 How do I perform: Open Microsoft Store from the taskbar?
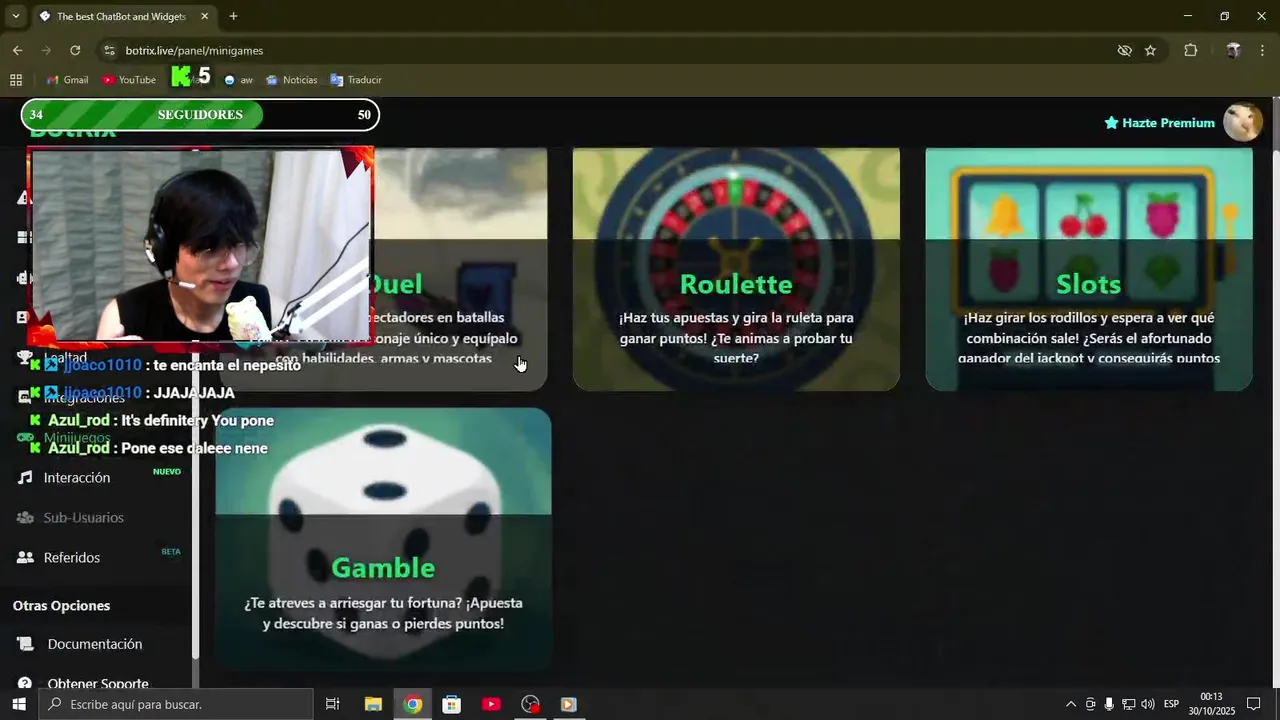452,704
